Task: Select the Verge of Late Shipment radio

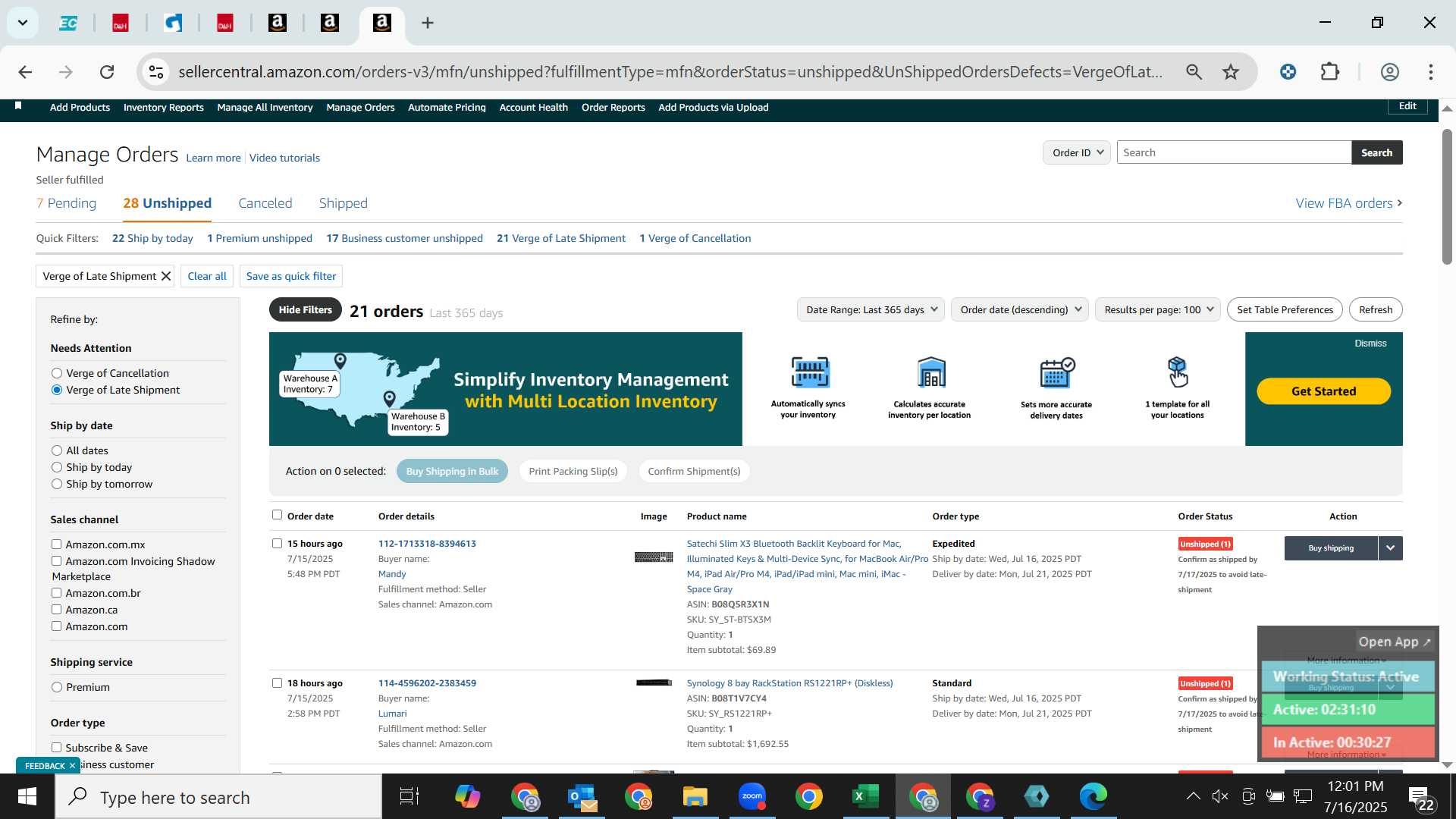Action: pos(57,390)
